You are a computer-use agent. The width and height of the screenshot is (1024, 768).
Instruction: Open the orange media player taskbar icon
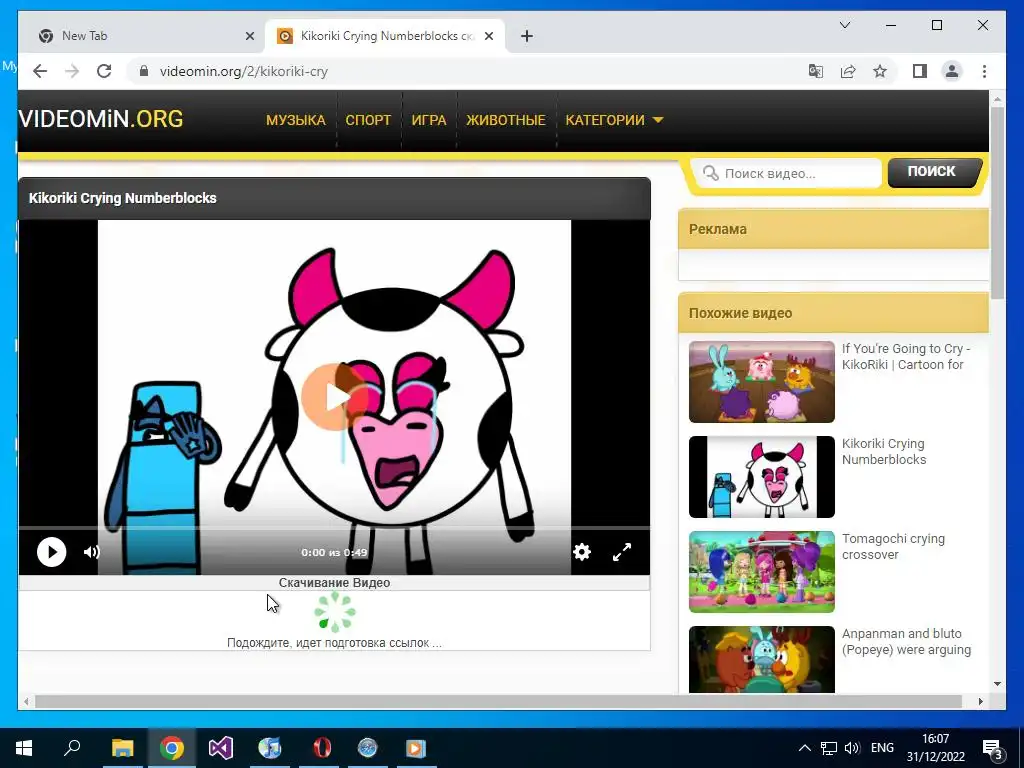click(x=416, y=748)
